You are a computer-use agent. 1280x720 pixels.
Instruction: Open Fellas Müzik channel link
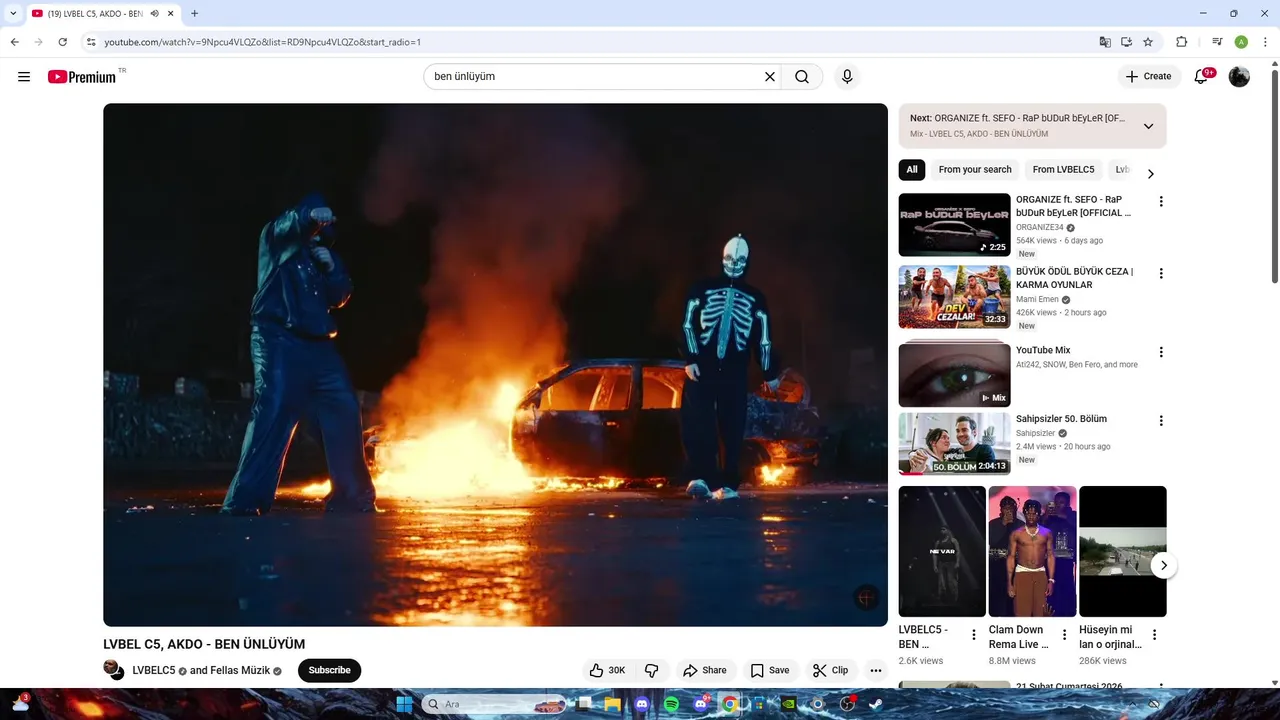(240, 671)
